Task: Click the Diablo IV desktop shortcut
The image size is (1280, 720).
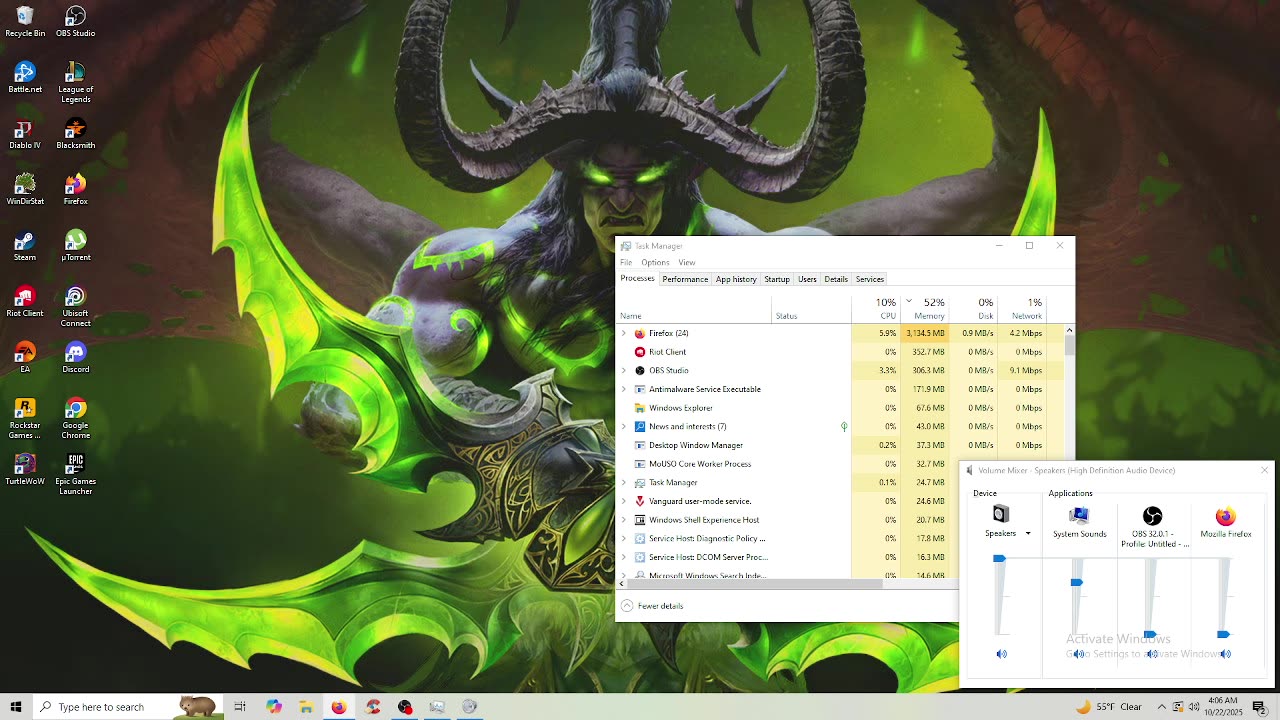Action: point(25,134)
